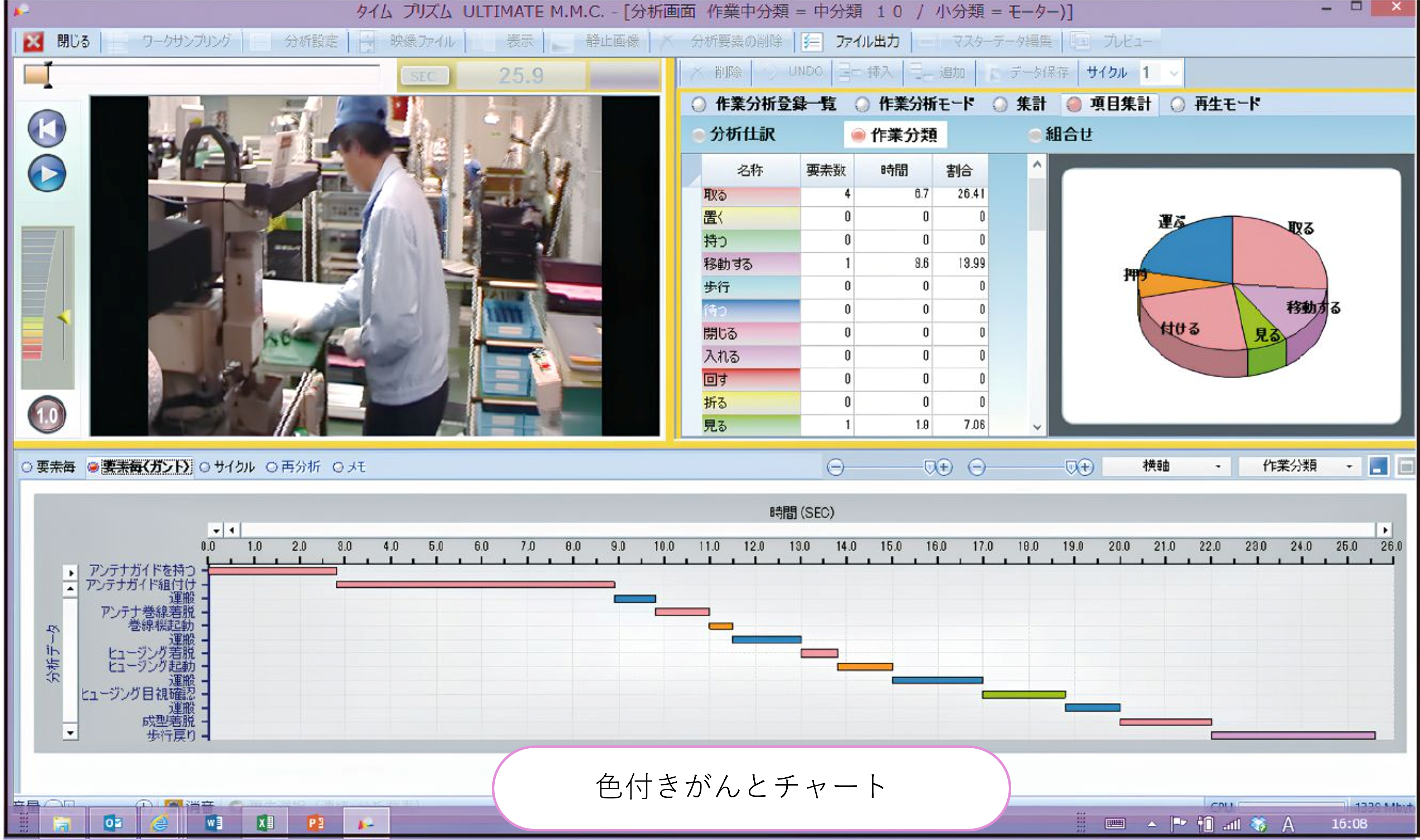The height and width of the screenshot is (840, 1420).
Task: Click the Gantt timeline scroll-right arrow
Action: [x=1385, y=531]
